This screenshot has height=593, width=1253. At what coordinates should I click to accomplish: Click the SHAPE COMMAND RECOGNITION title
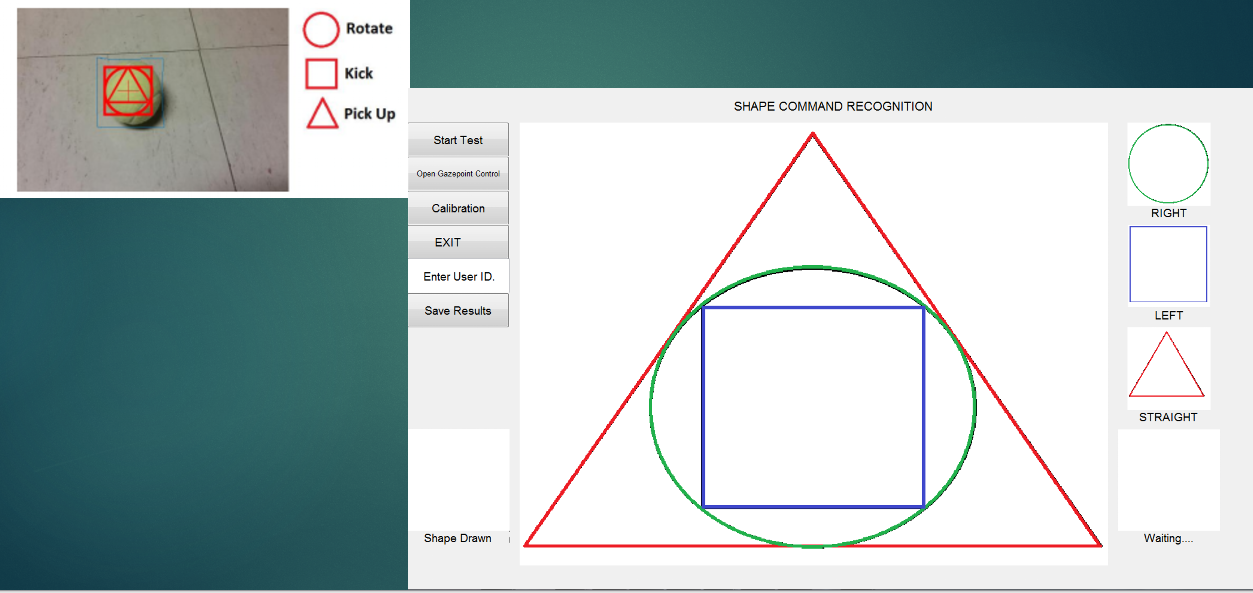click(833, 106)
